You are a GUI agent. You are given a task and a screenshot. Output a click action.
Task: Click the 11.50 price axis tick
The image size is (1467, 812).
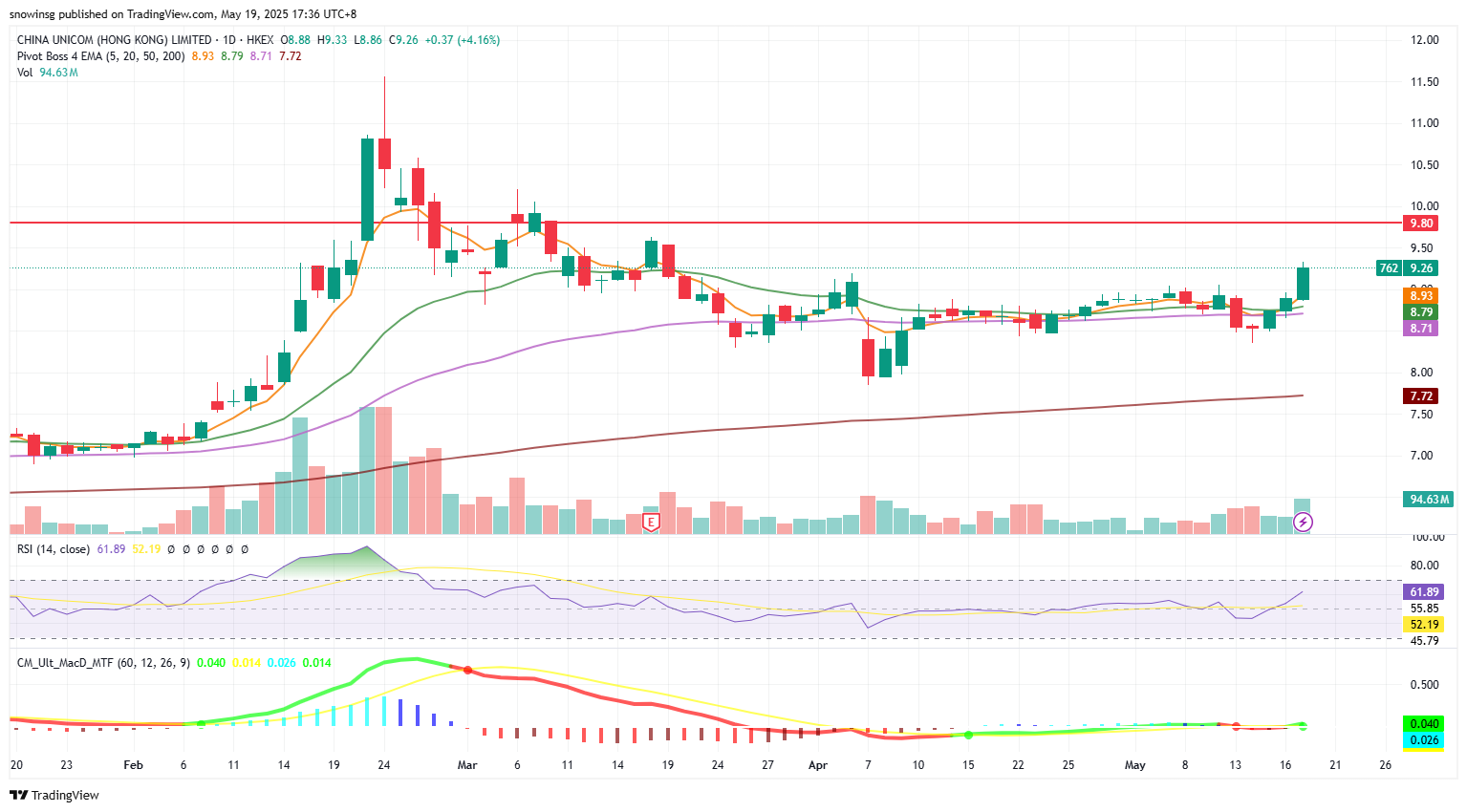[x=1424, y=82]
